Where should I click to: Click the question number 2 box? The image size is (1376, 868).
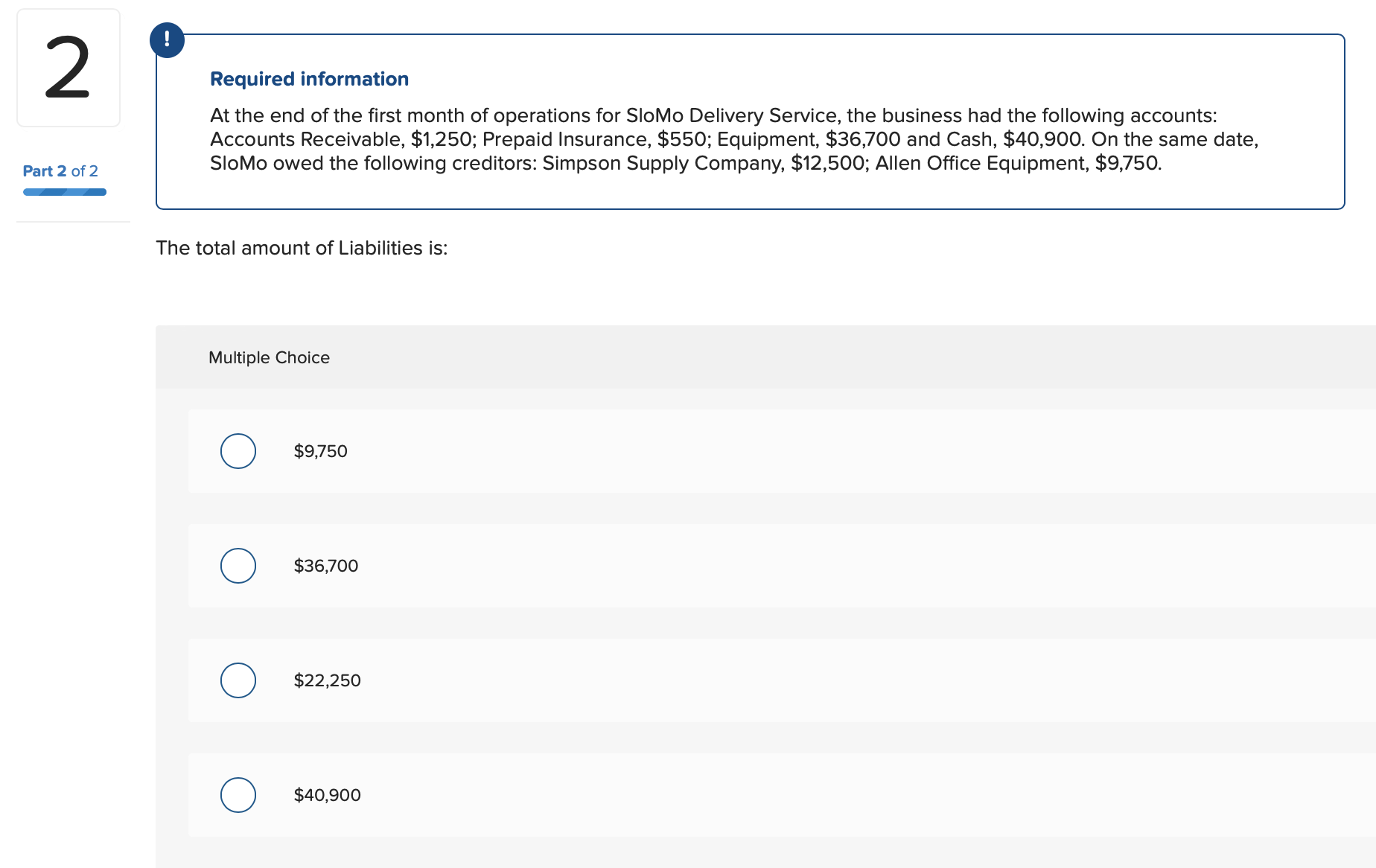coord(69,68)
